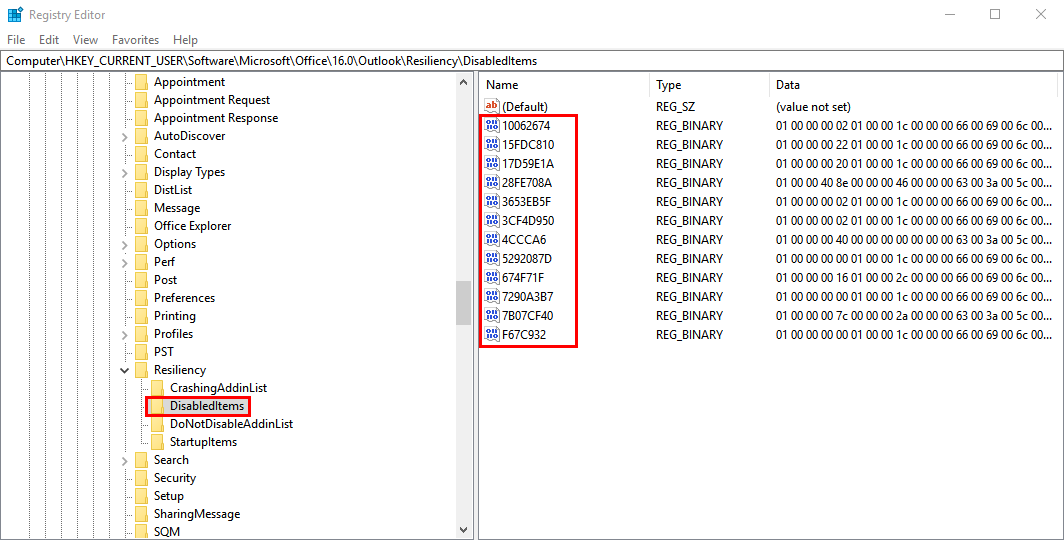Image resolution: width=1064 pixels, height=540 pixels.
Task: Select the SQM key
Action: pos(166,532)
